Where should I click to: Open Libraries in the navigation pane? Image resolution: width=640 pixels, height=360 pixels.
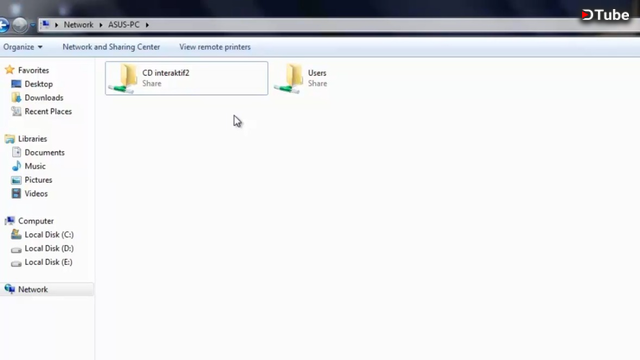33,139
